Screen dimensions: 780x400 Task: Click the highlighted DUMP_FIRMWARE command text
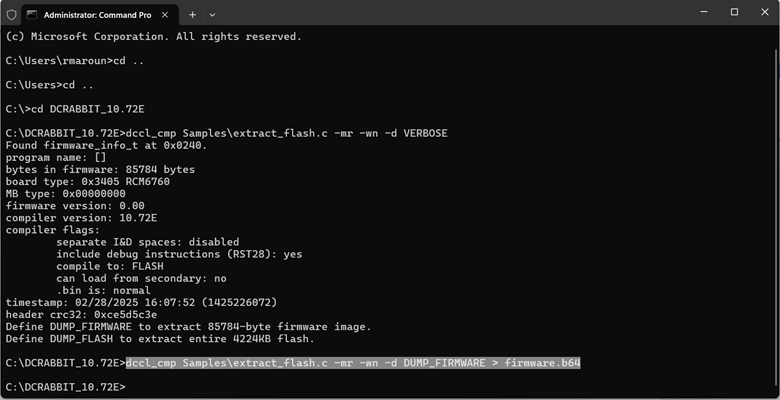(353, 363)
